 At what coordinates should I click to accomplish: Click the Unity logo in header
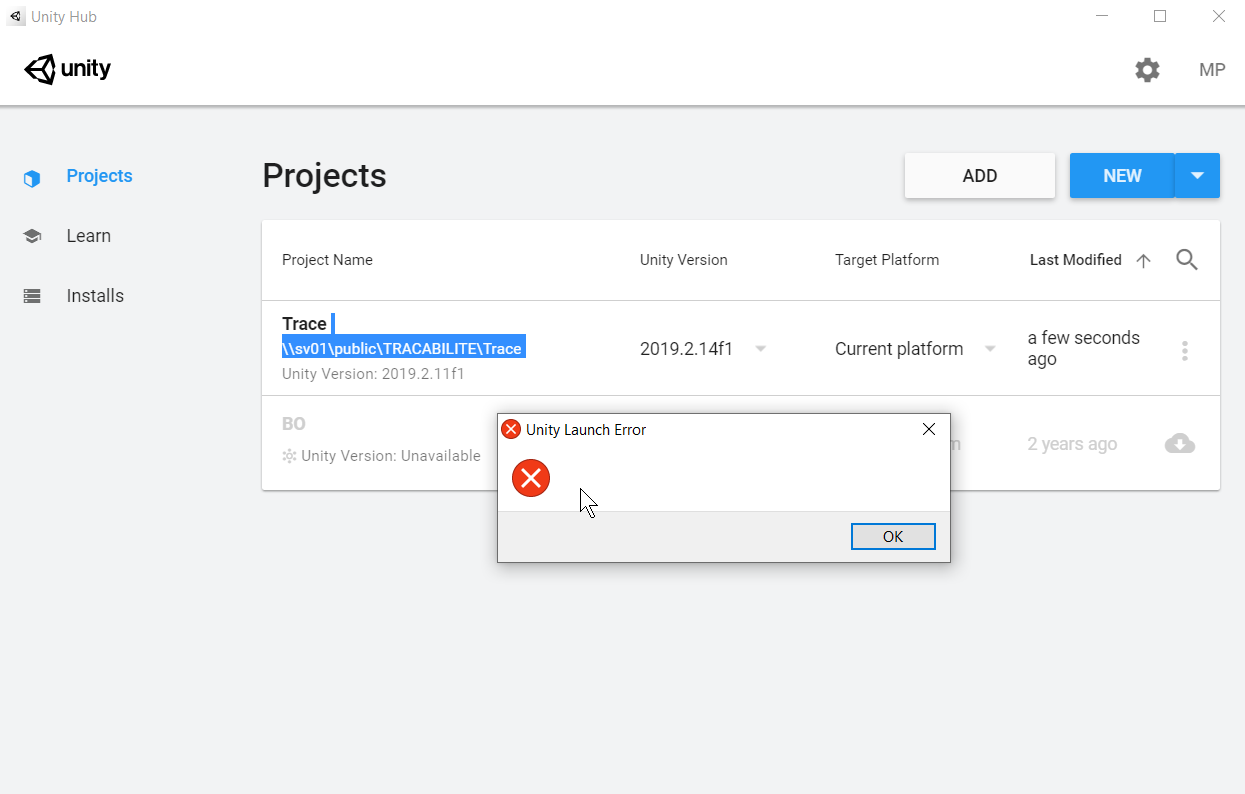67,69
